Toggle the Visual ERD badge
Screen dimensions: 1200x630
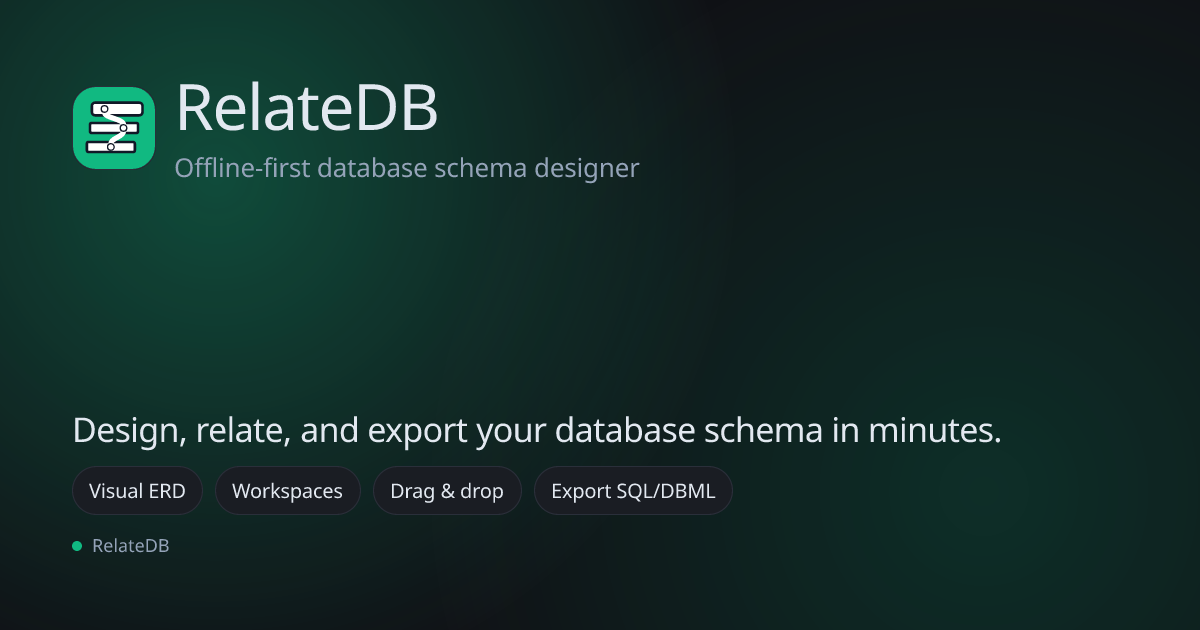click(137, 490)
